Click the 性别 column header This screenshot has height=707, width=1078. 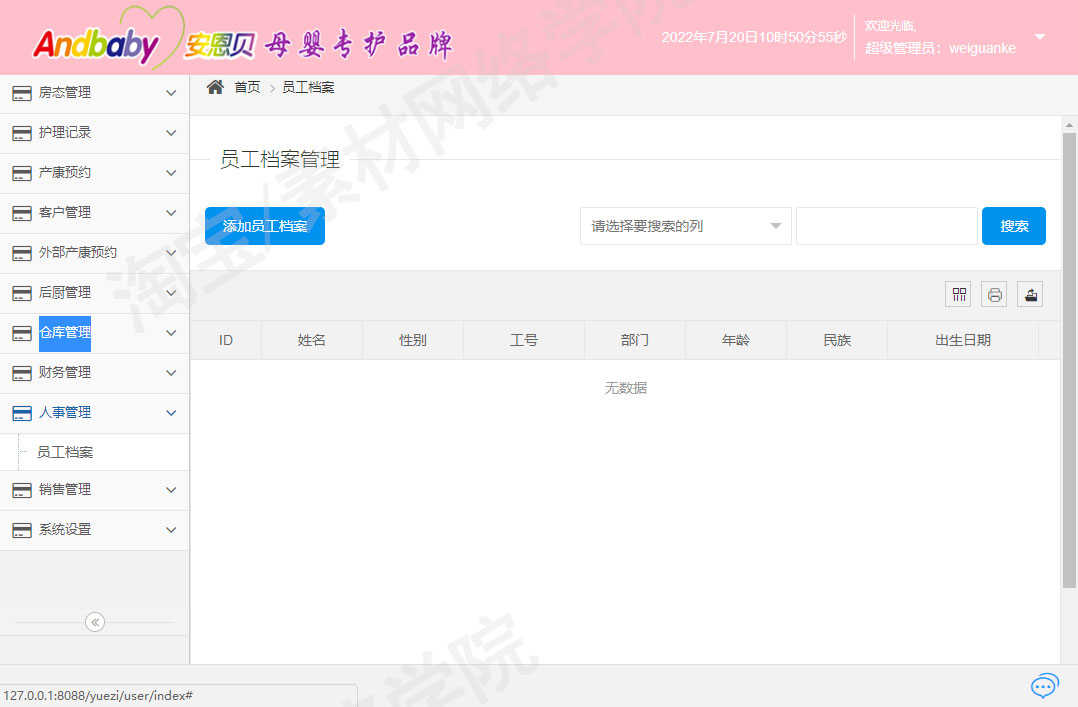tap(412, 340)
